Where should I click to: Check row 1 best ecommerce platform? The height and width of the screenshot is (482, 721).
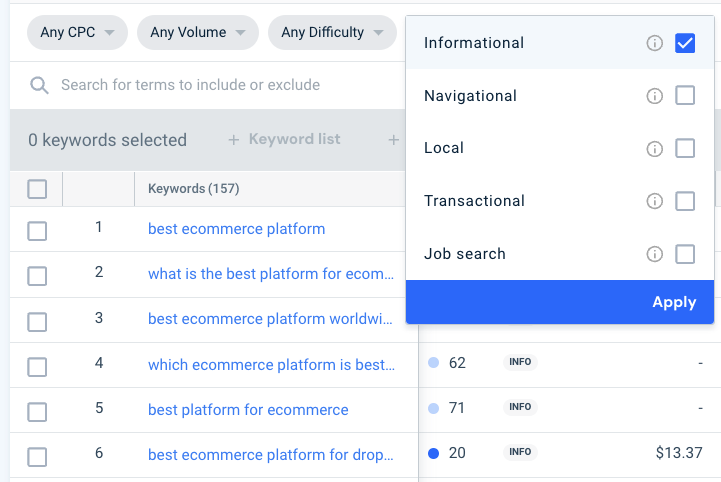(x=37, y=231)
